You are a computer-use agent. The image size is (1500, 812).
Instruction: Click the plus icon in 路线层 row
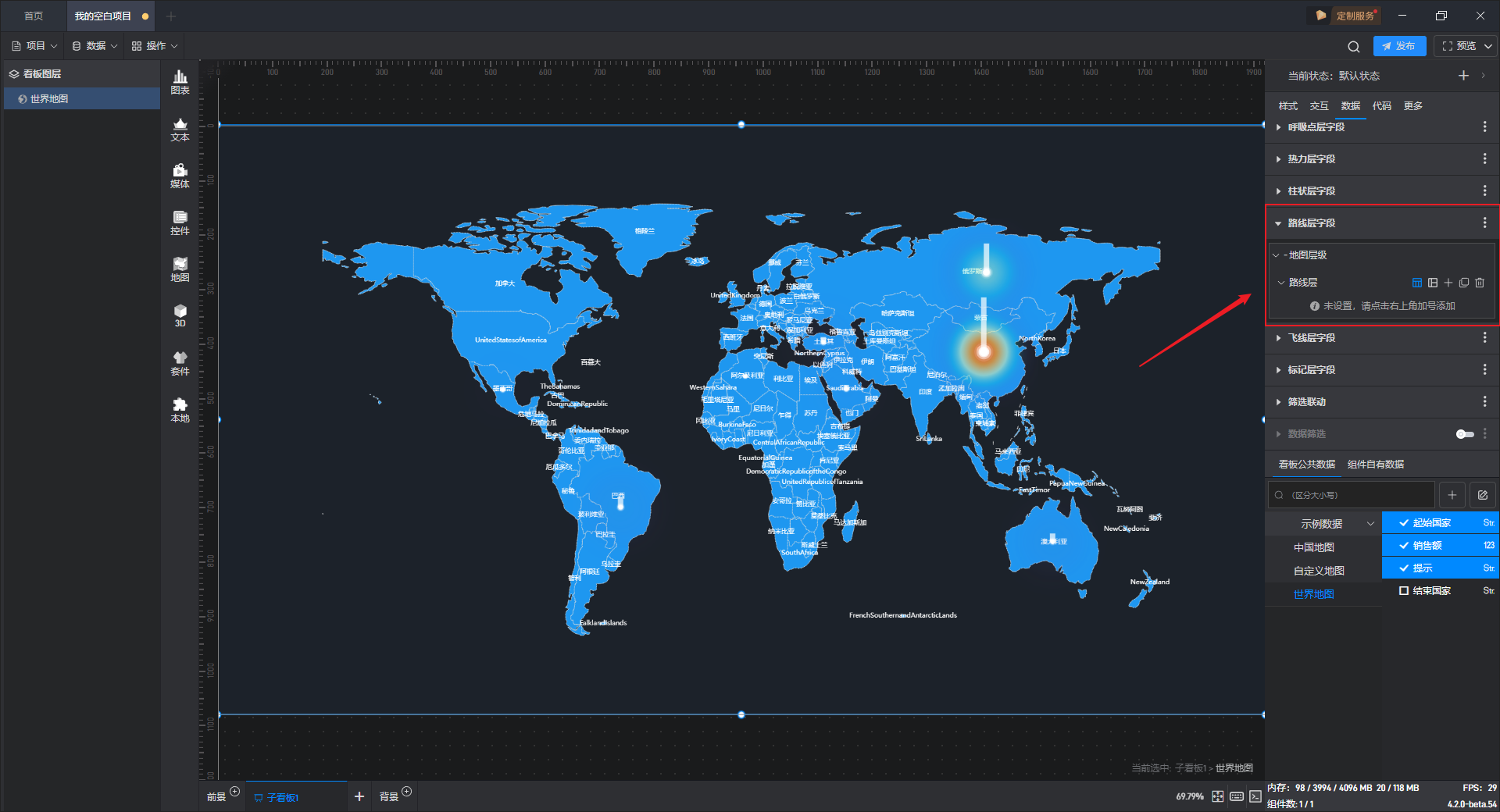tap(1448, 283)
